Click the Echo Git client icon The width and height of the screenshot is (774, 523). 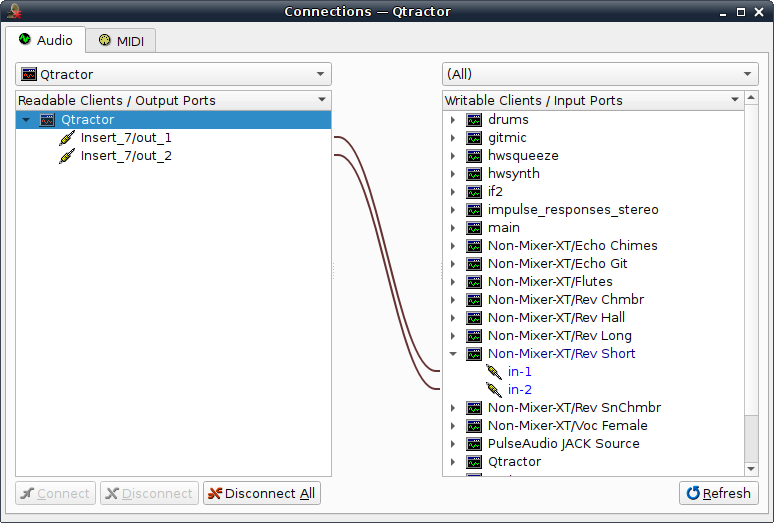click(x=474, y=263)
